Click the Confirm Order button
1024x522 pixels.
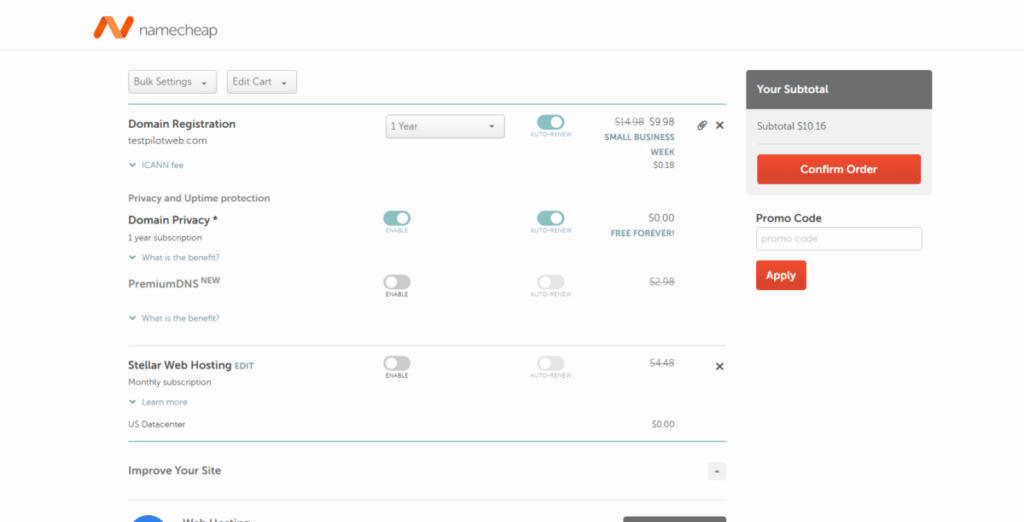pos(838,169)
